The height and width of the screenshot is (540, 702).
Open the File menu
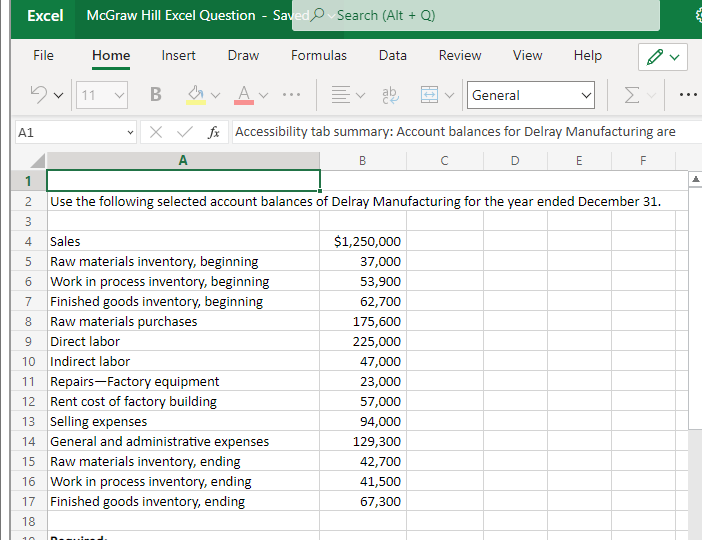tap(43, 56)
